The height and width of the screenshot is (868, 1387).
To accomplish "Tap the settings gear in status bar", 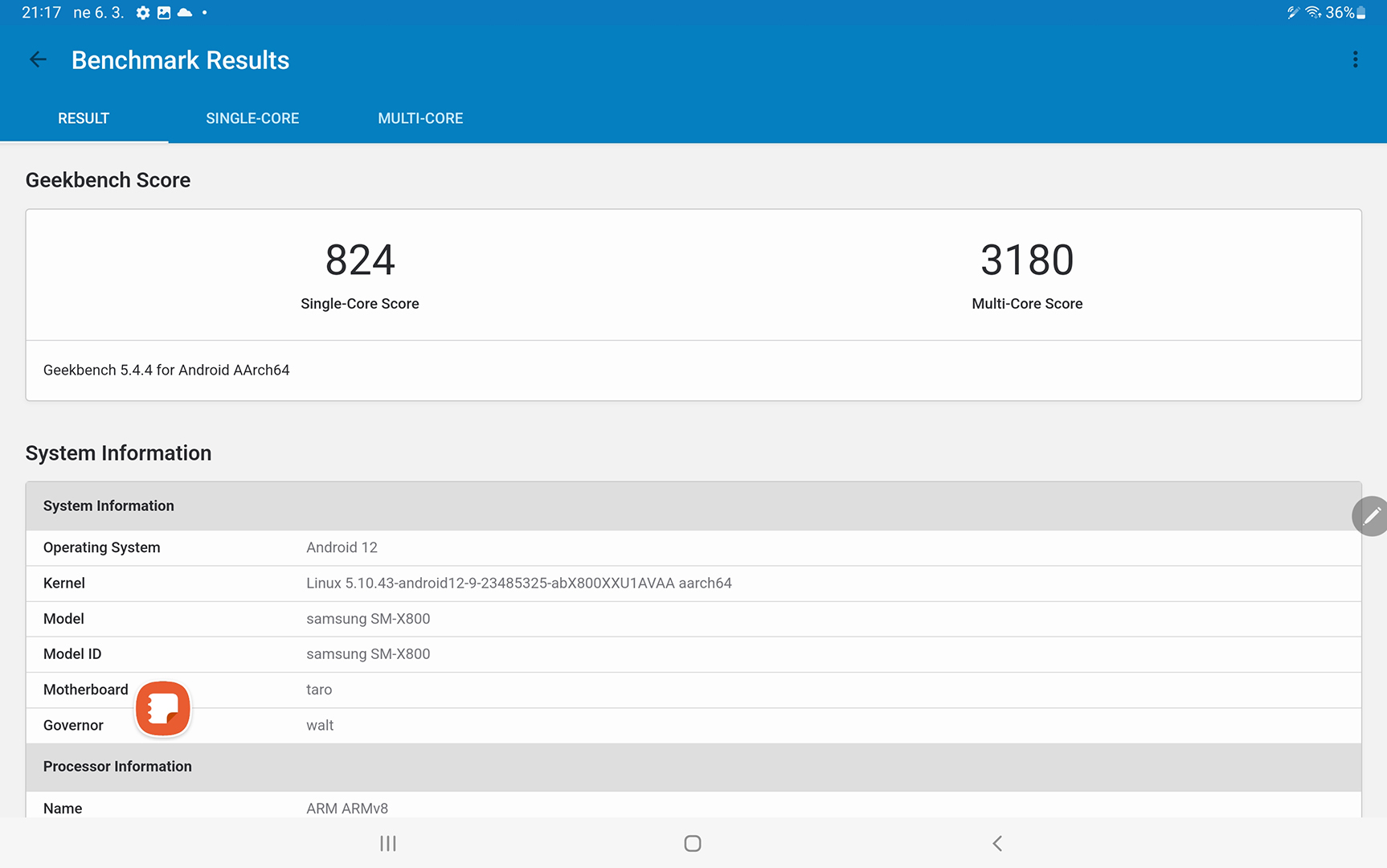I will (143, 13).
